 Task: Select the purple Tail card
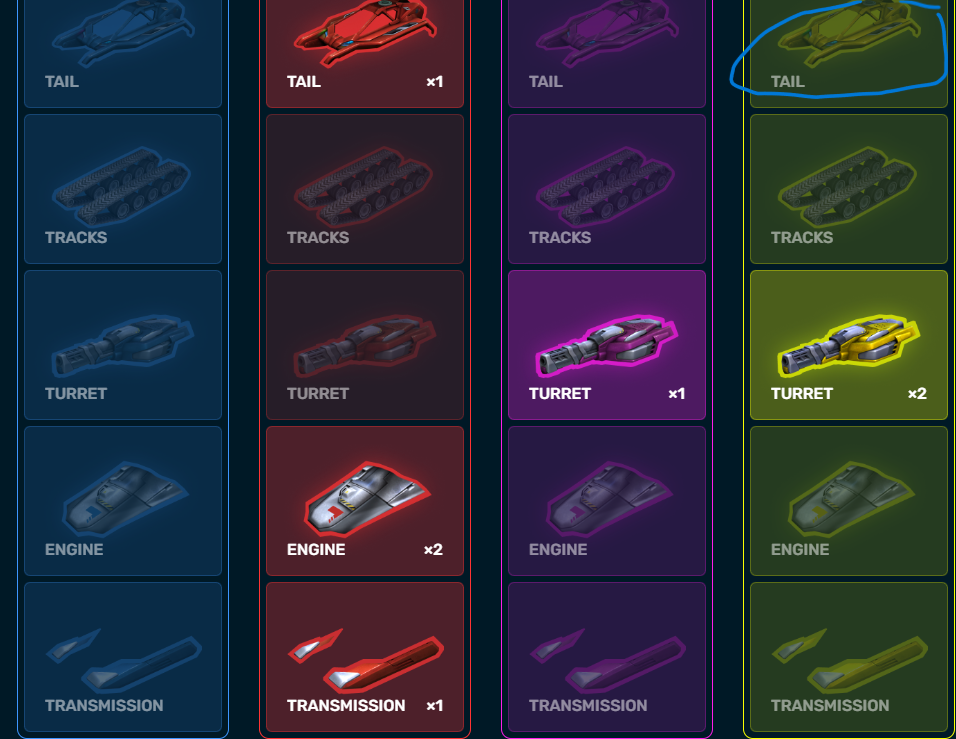point(607,53)
